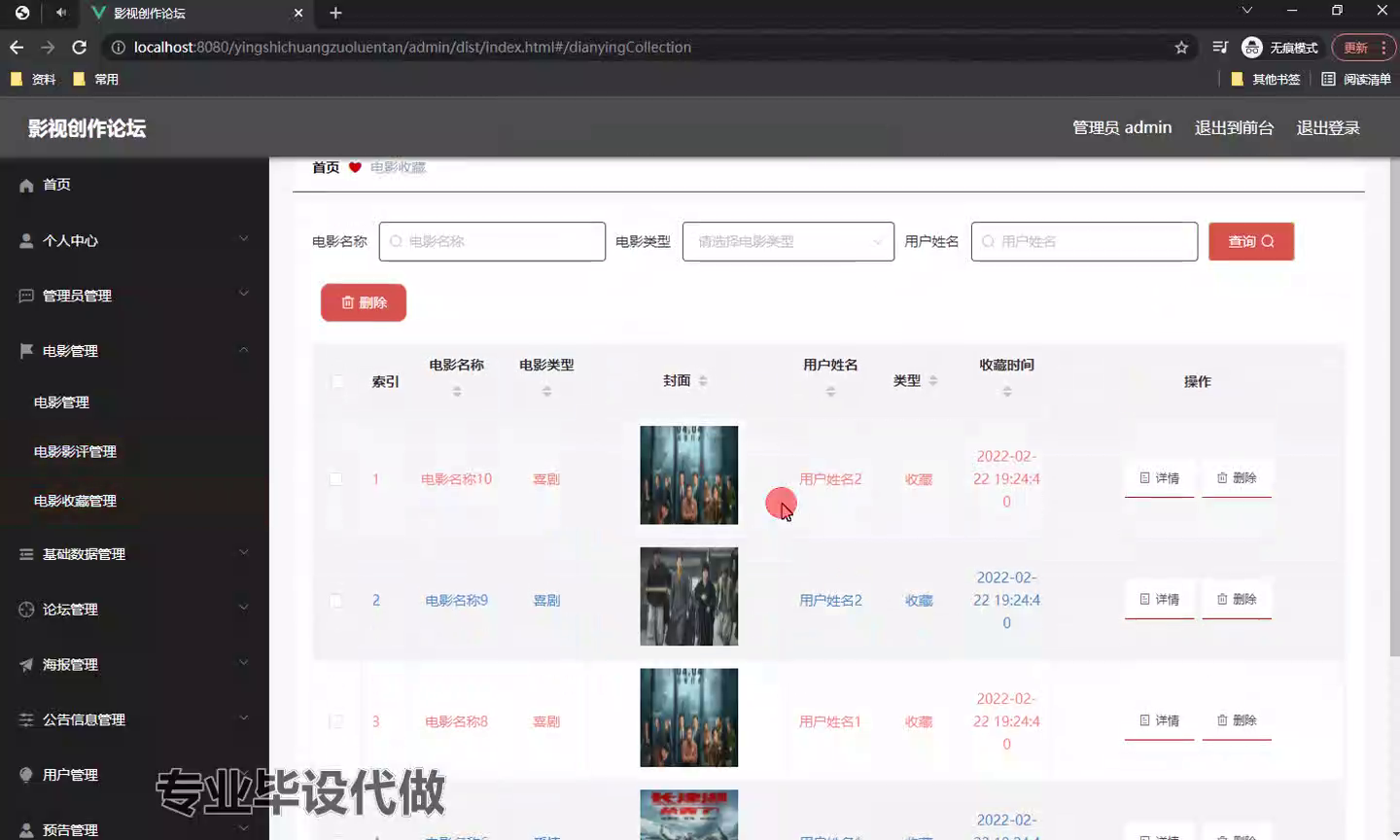The width and height of the screenshot is (1400, 840).
Task: Reload the page with refresh icon
Action: click(x=80, y=47)
